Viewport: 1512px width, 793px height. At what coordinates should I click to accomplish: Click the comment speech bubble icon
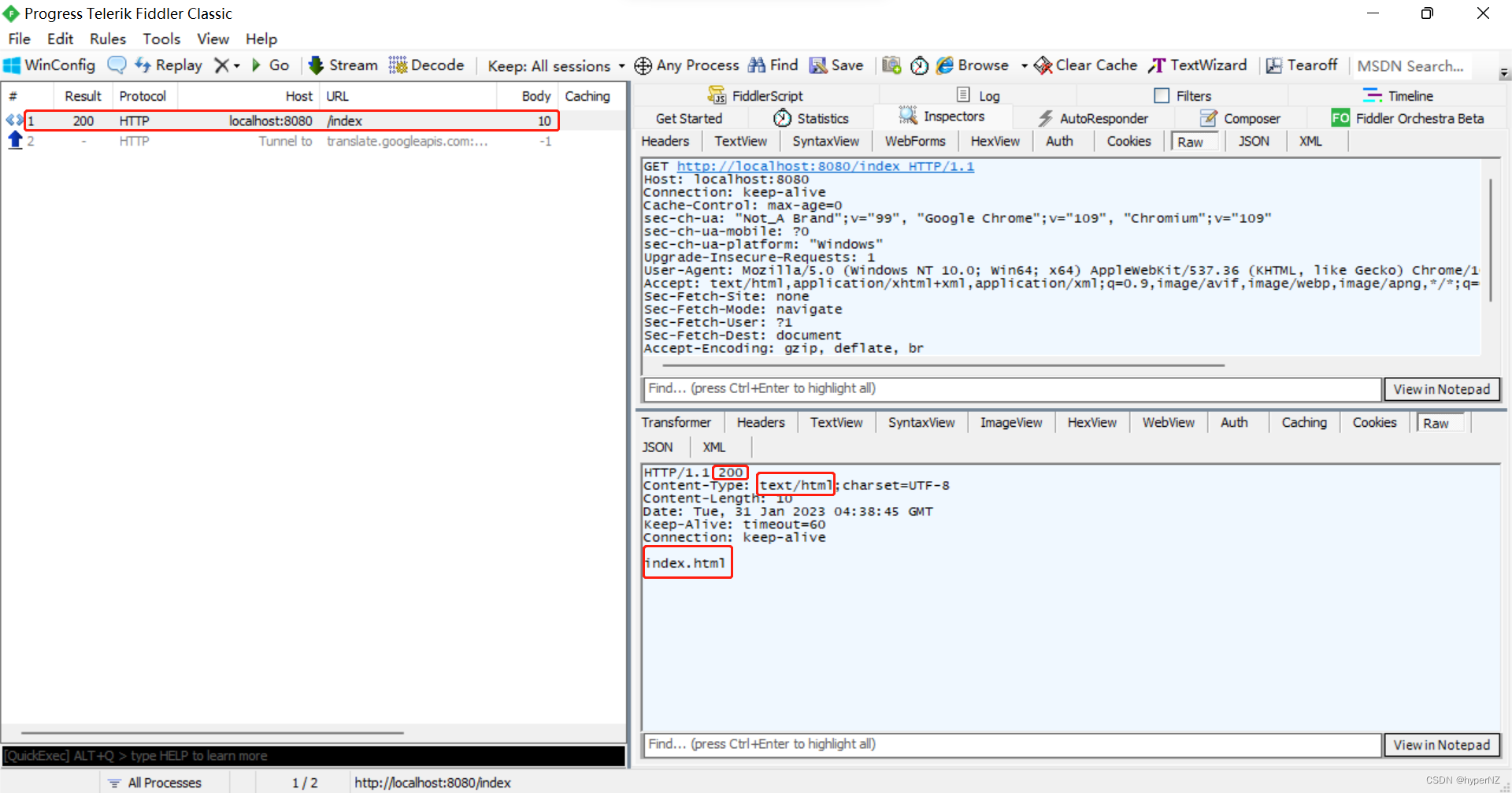117,65
